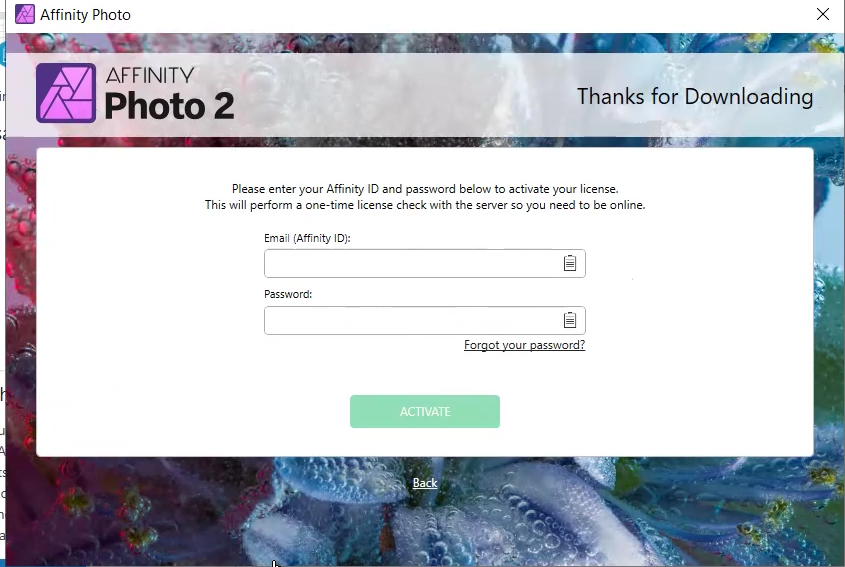Click the "Affinity Photo" window title text

point(85,15)
